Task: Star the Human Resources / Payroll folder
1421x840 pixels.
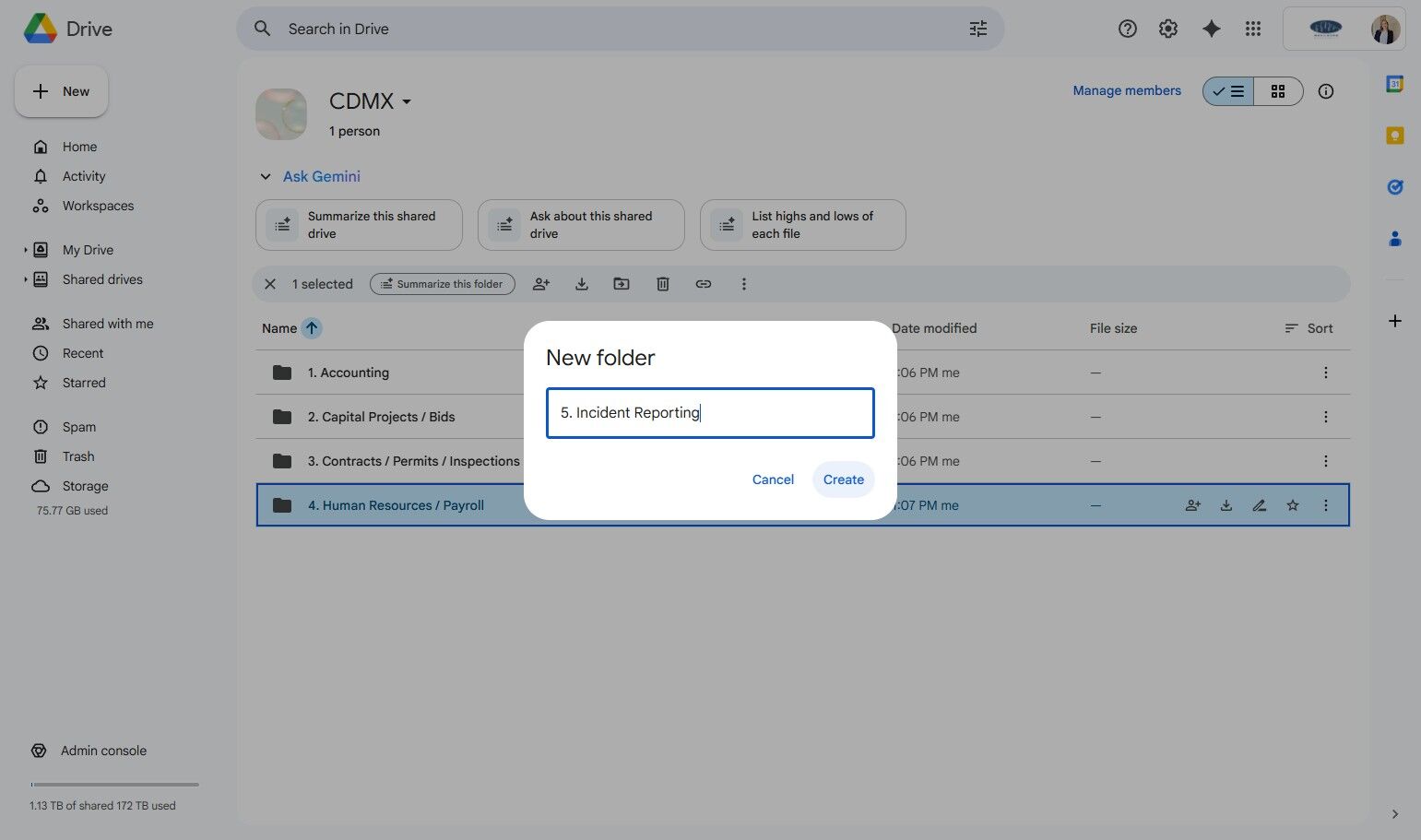Action: pos(1293,505)
